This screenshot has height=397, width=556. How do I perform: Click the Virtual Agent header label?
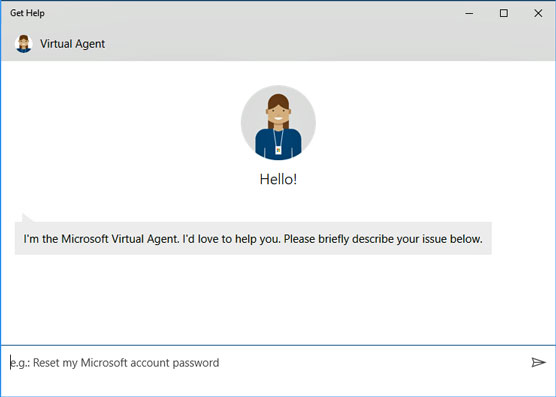tap(72, 44)
